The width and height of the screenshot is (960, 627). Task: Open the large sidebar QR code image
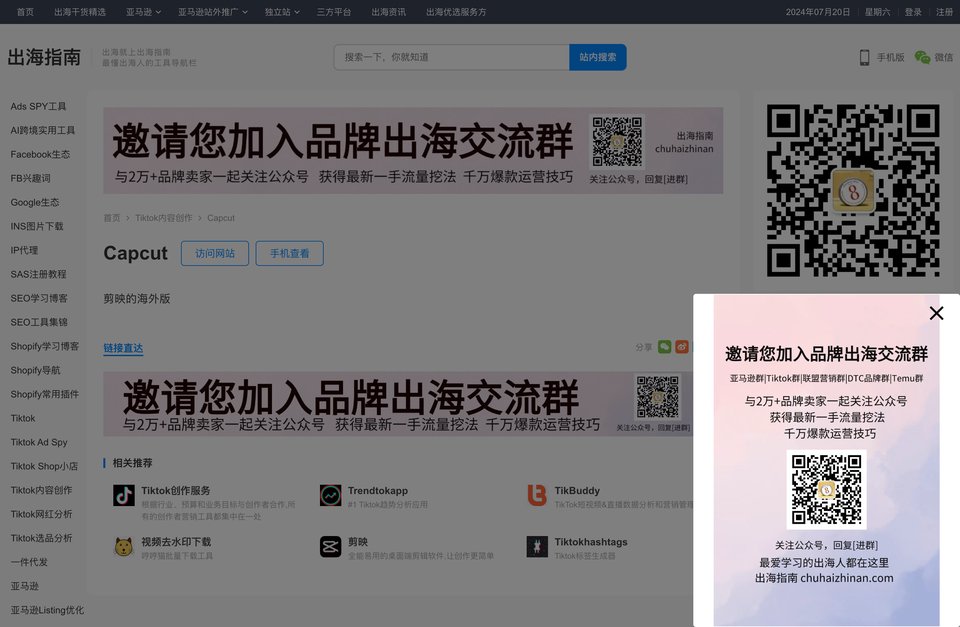[853, 190]
